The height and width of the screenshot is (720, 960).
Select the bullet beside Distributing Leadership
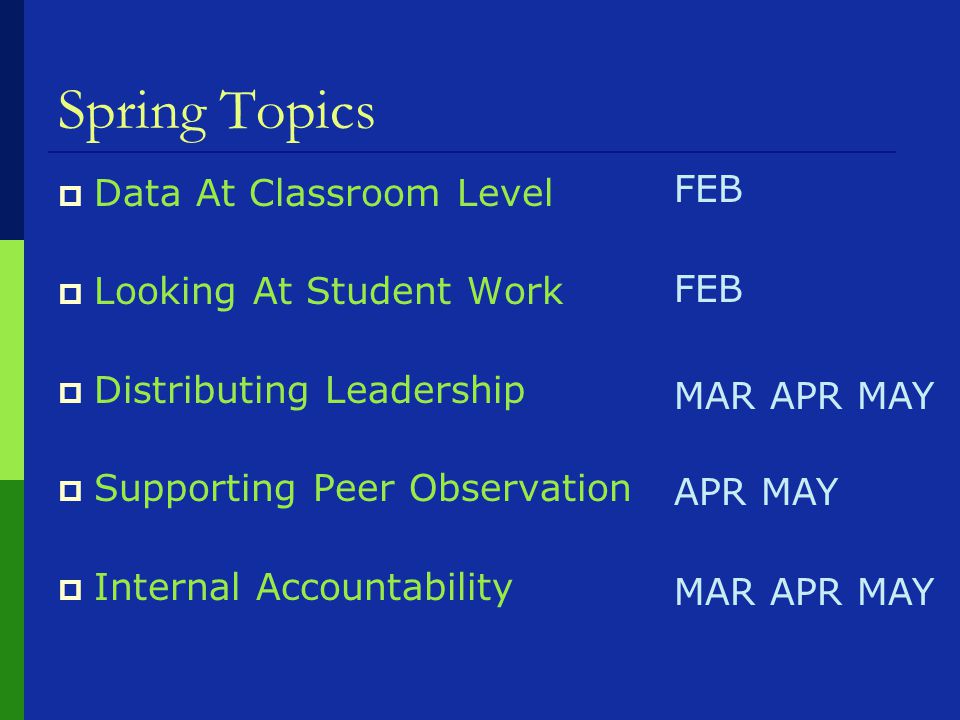tap(70, 392)
